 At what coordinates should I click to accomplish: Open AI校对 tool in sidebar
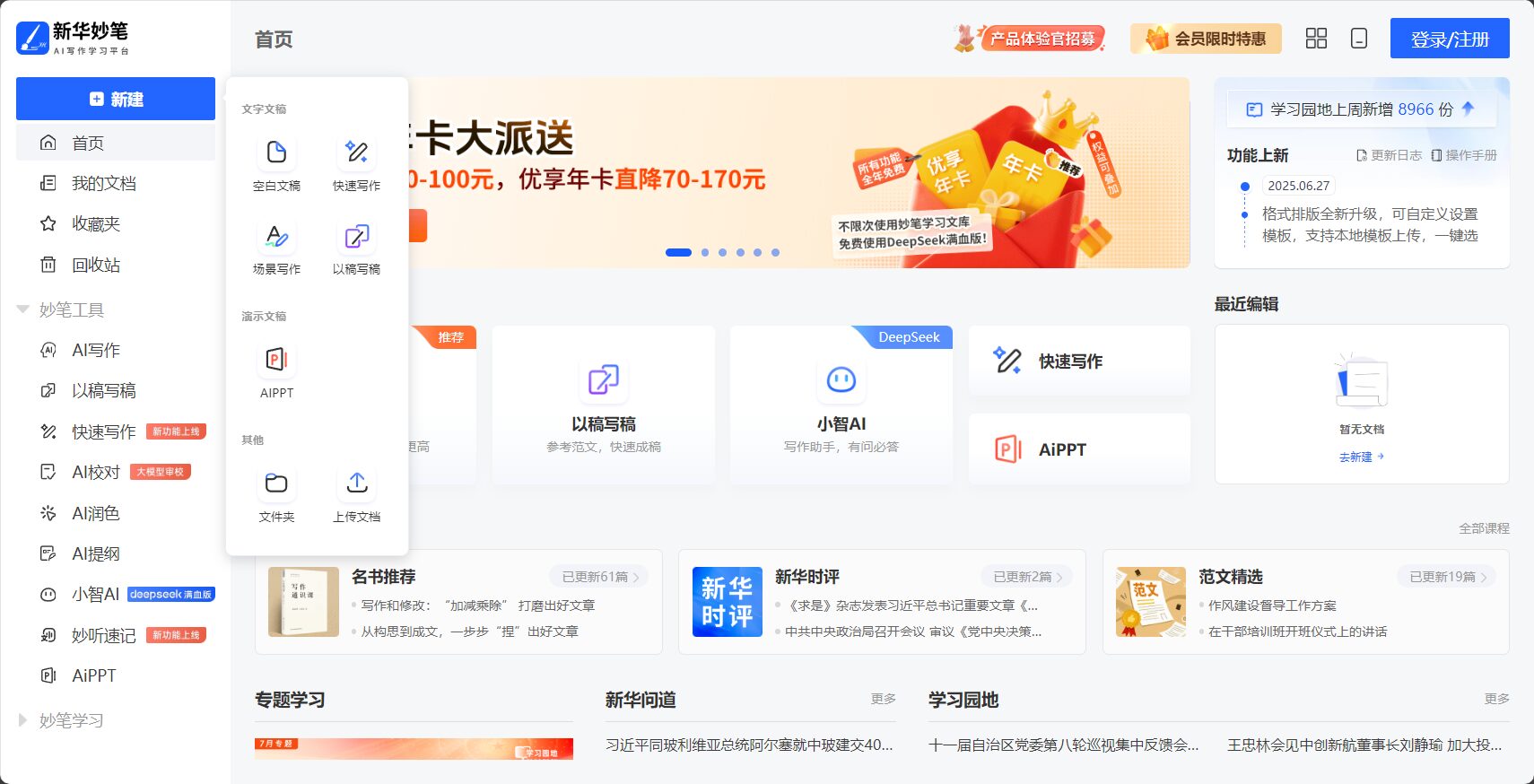[x=116, y=472]
